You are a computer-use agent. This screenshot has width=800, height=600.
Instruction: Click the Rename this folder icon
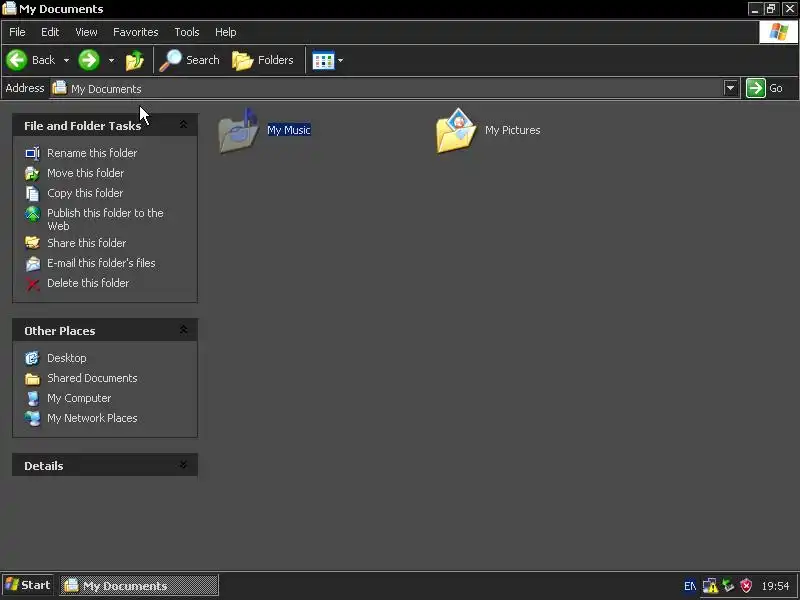point(33,153)
